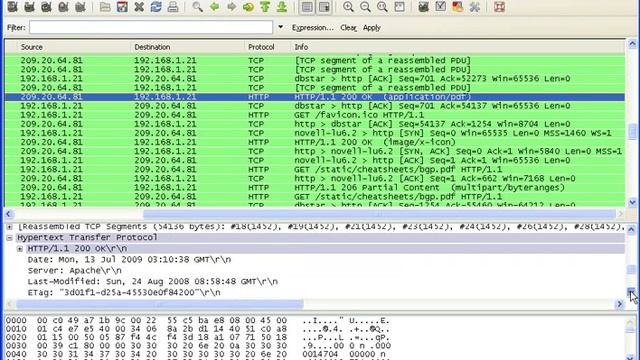Click packet list scrollbar down arrow

(x=632, y=202)
